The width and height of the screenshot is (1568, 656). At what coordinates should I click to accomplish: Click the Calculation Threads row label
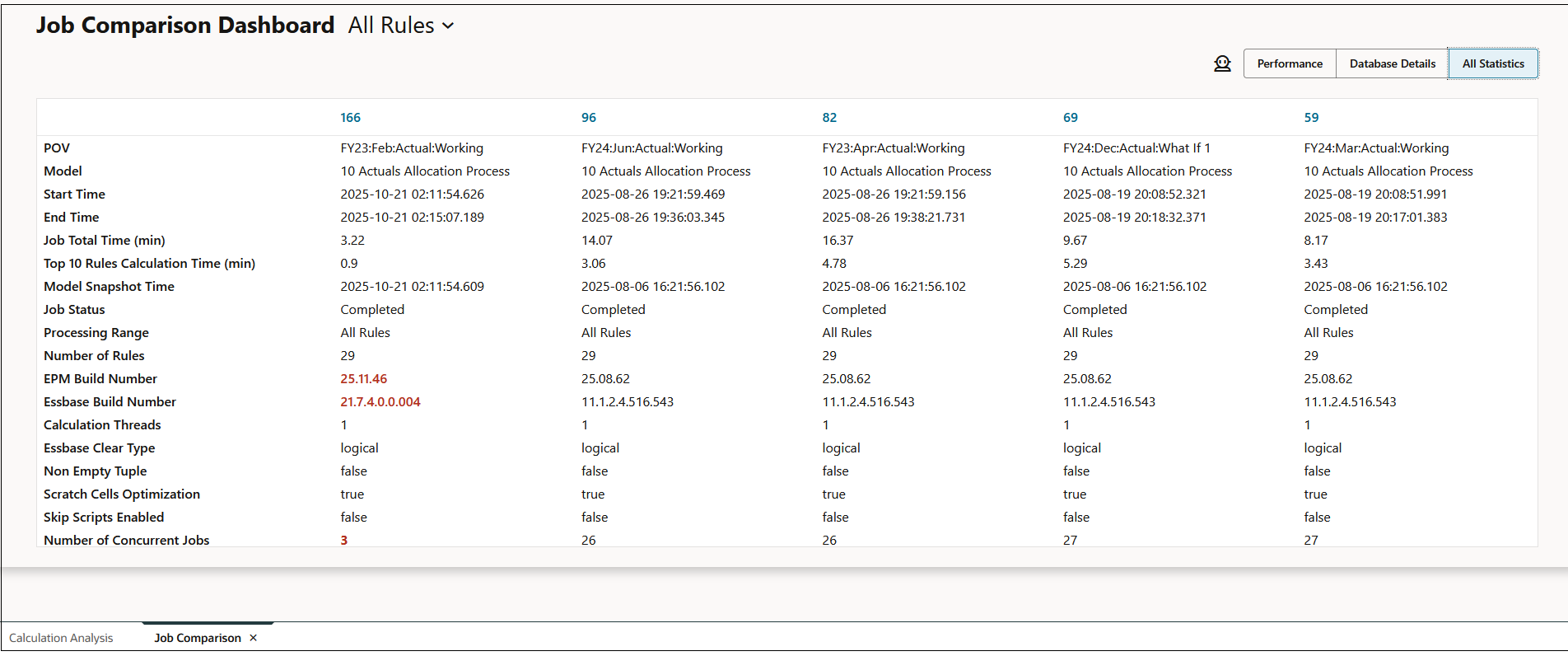pos(102,425)
